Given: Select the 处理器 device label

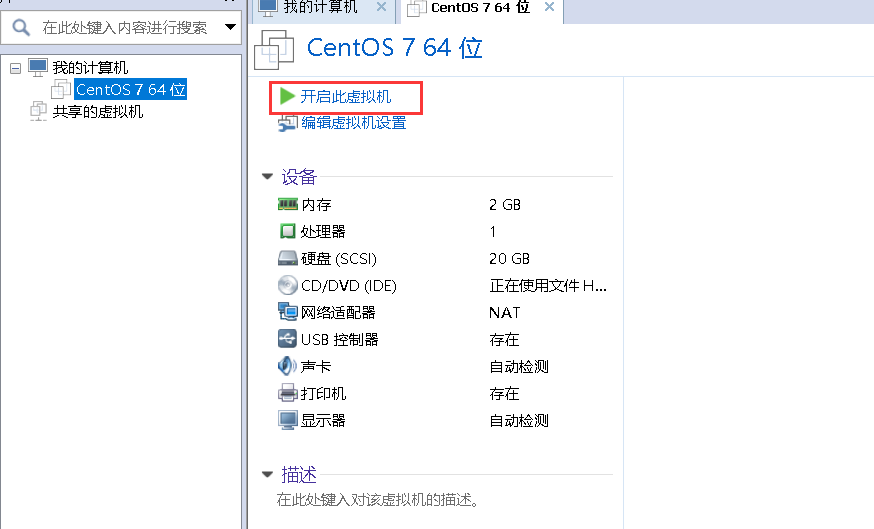Looking at the screenshot, I should (323, 232).
